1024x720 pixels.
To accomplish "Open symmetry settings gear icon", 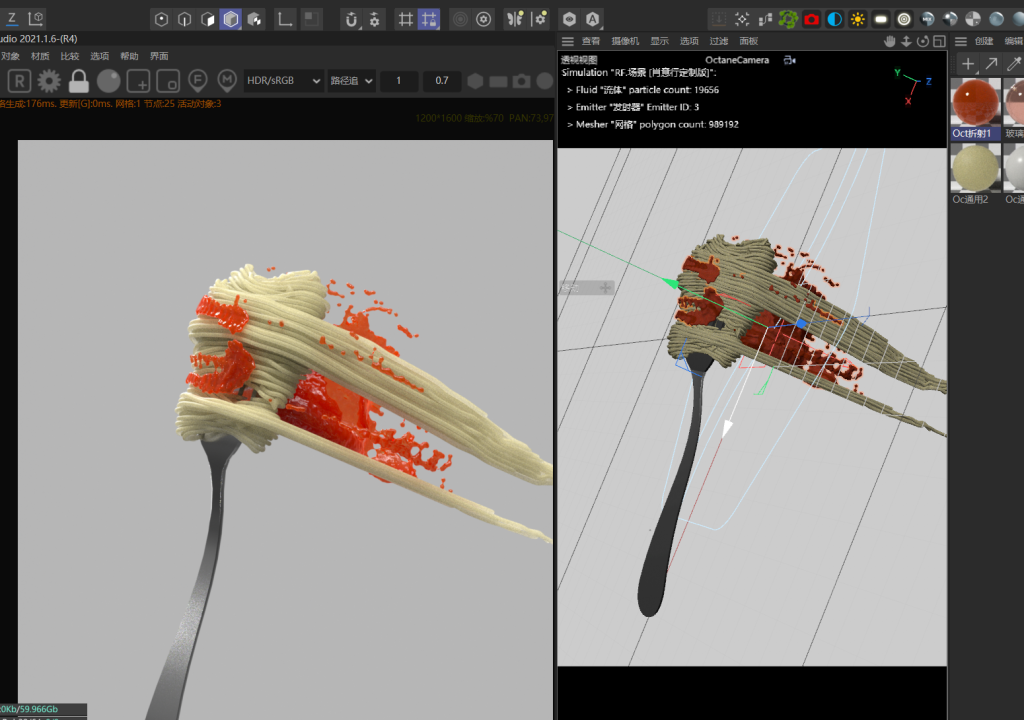I will pyautogui.click(x=539, y=20).
